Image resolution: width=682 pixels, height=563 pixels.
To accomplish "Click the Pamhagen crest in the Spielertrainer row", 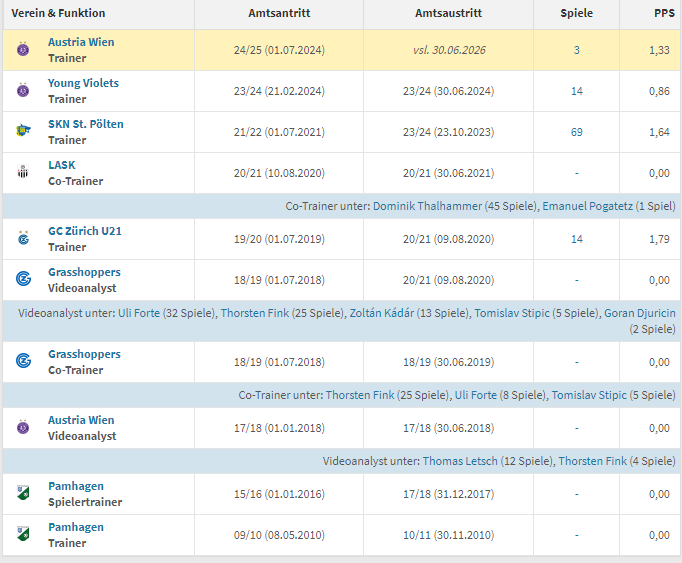I will [23, 494].
